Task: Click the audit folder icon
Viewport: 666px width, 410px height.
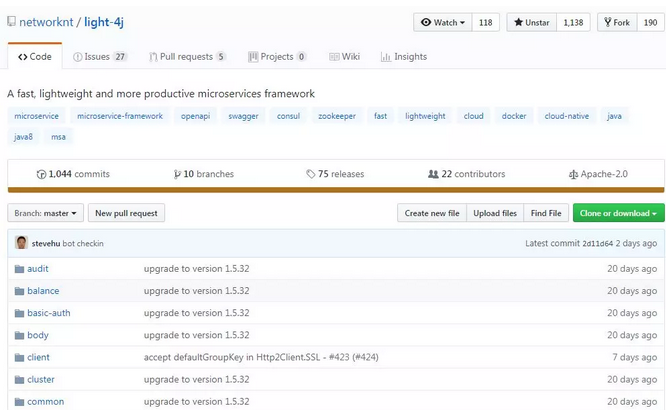Action: coord(20,269)
